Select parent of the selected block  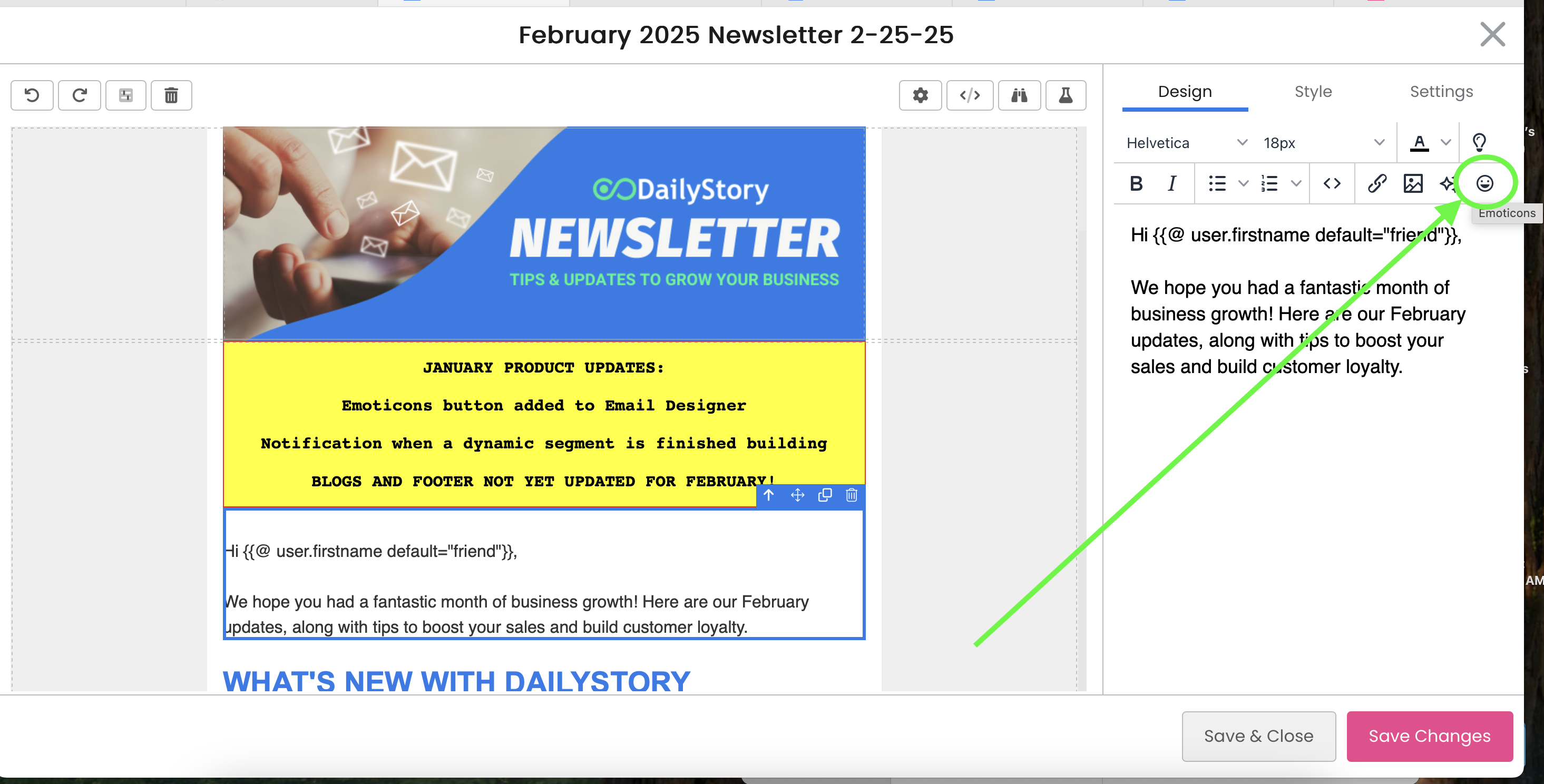pyautogui.click(x=769, y=495)
